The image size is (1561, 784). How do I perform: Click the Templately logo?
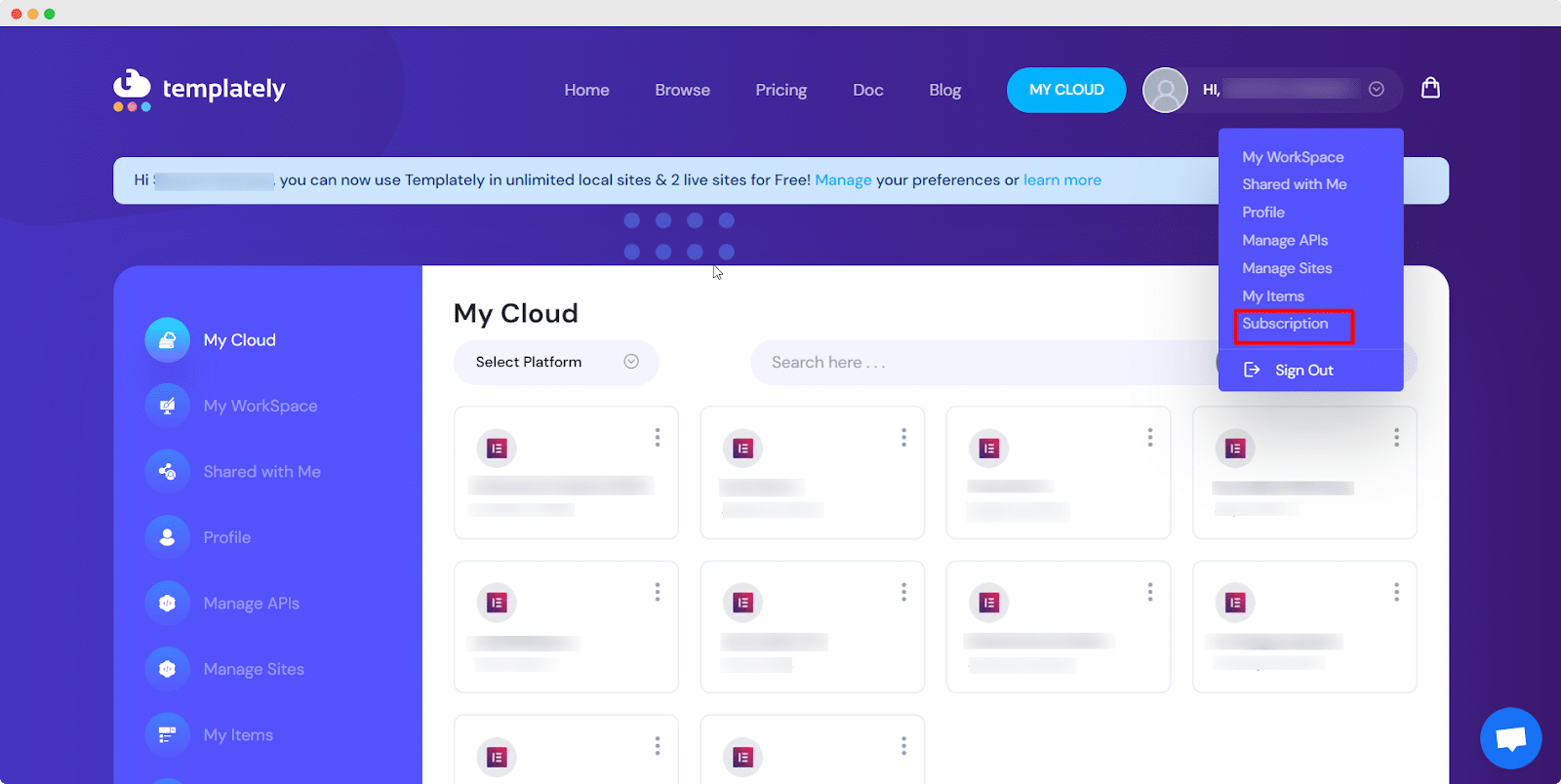(199, 90)
